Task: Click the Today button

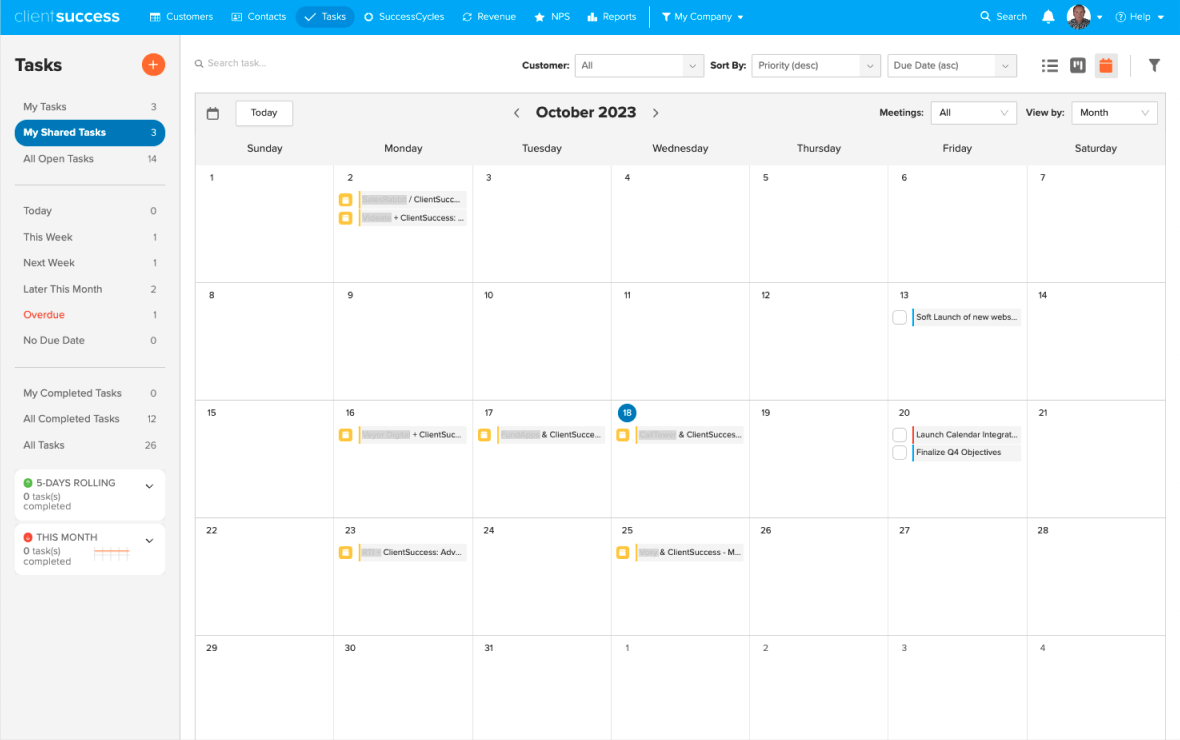Action: pyautogui.click(x=264, y=113)
